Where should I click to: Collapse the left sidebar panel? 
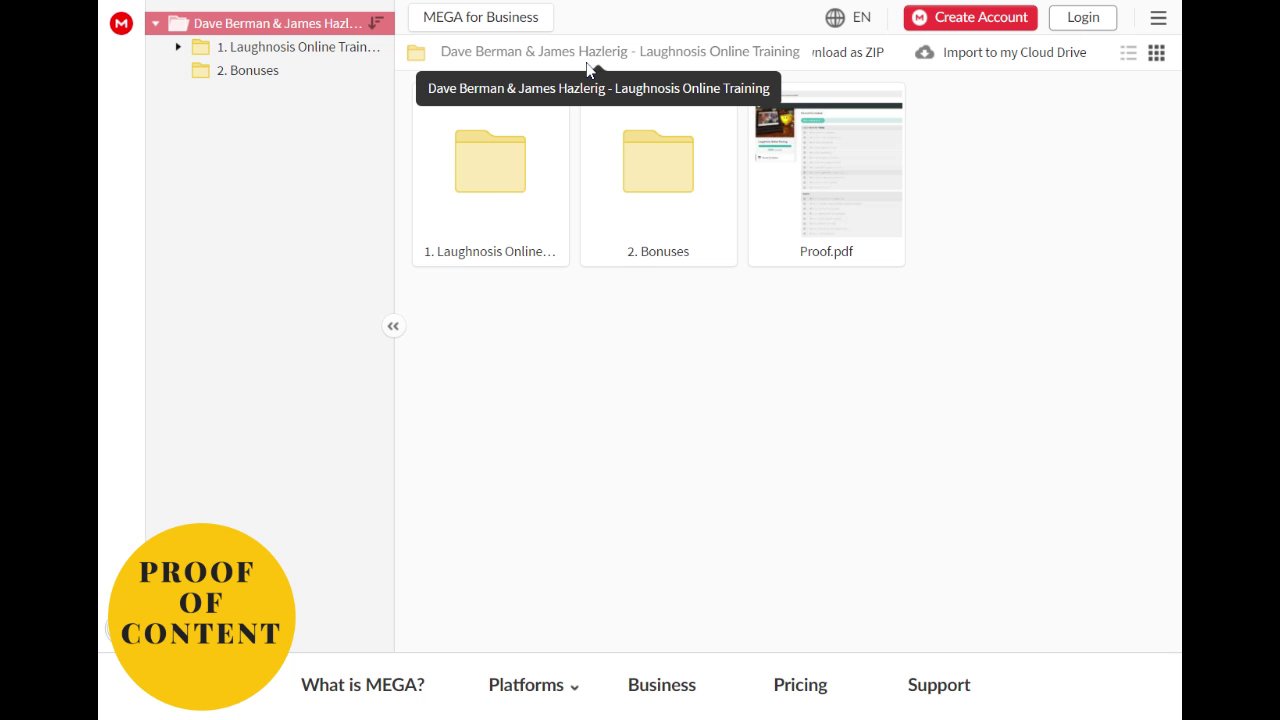[x=393, y=326]
